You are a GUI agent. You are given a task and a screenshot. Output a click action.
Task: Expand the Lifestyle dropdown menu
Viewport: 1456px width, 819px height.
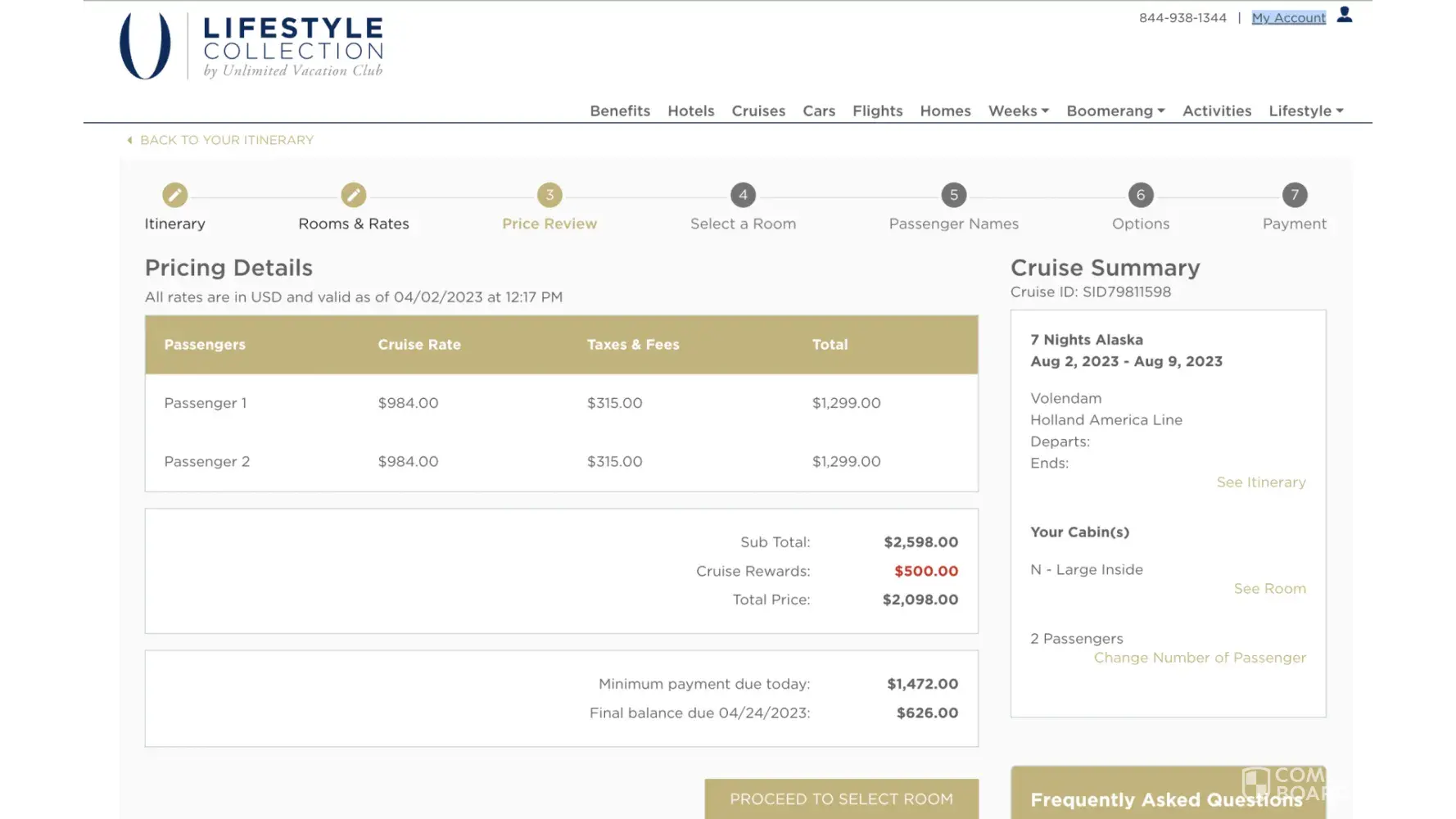tap(1306, 111)
